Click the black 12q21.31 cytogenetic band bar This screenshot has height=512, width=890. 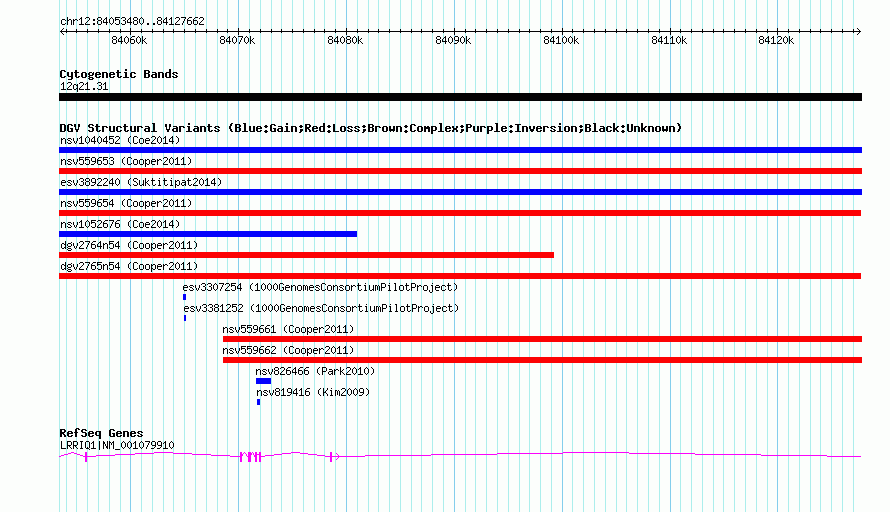(x=460, y=97)
